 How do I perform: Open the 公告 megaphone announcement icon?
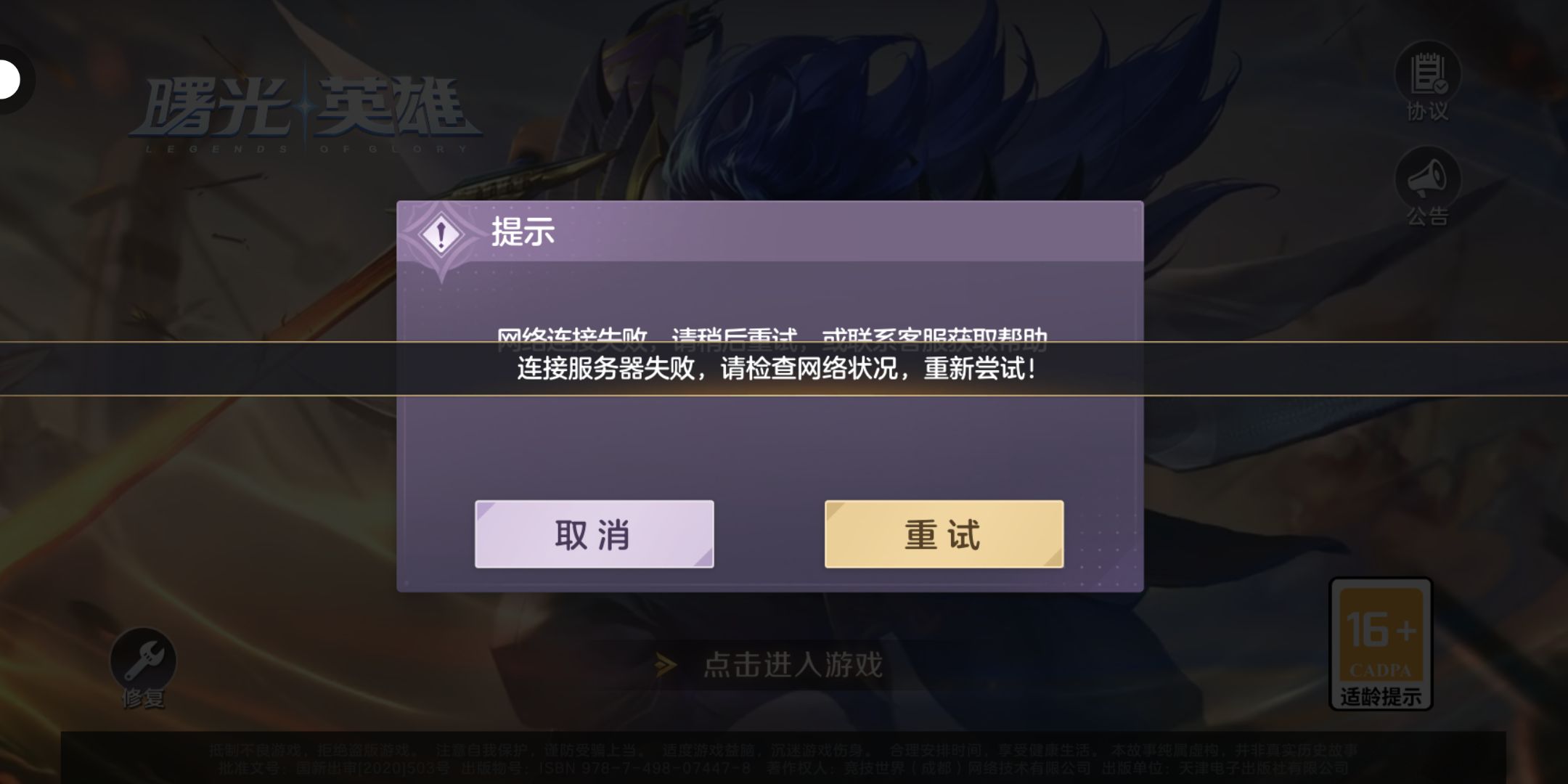click(1427, 179)
